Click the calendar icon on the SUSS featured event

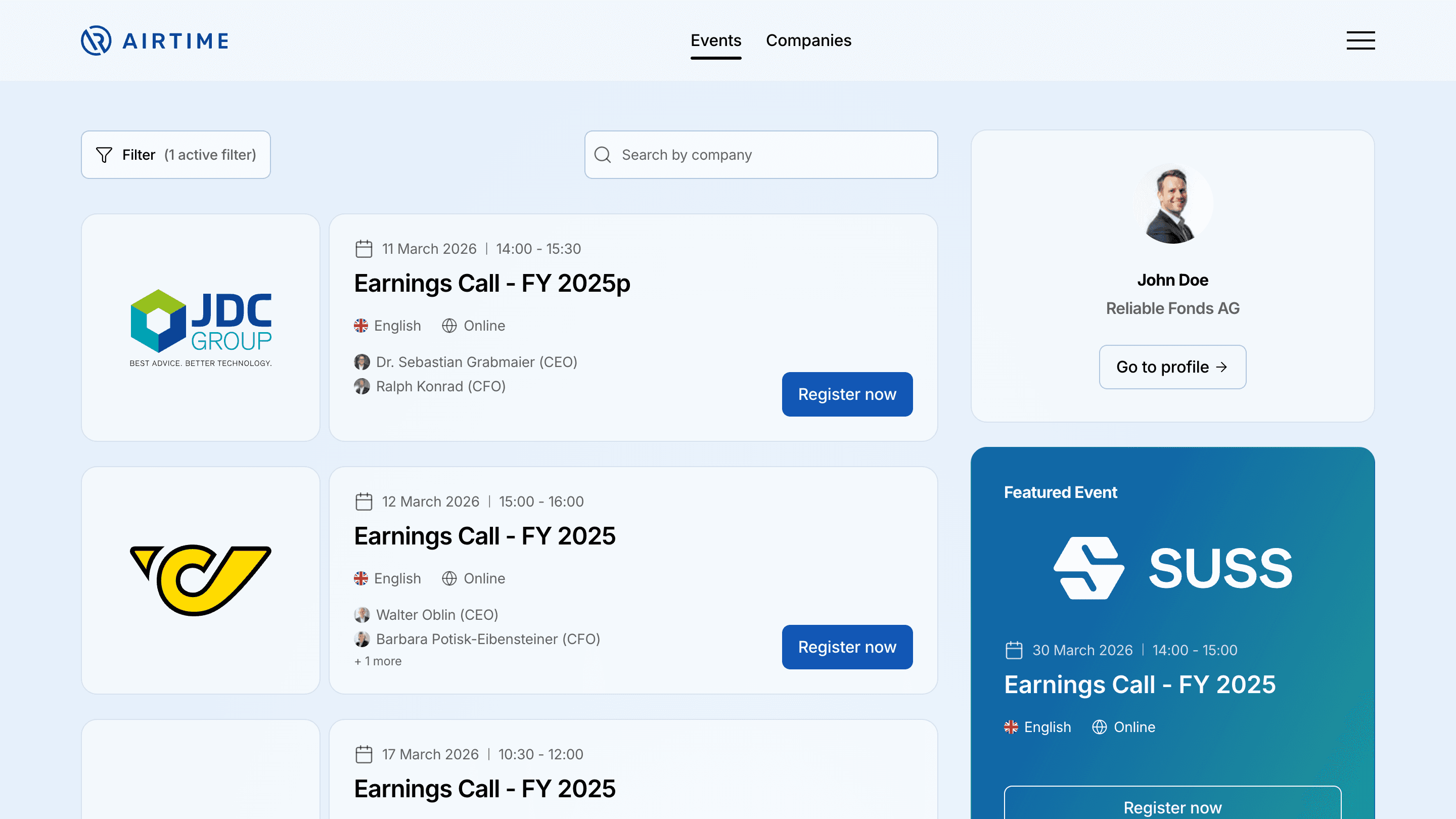point(1015,650)
